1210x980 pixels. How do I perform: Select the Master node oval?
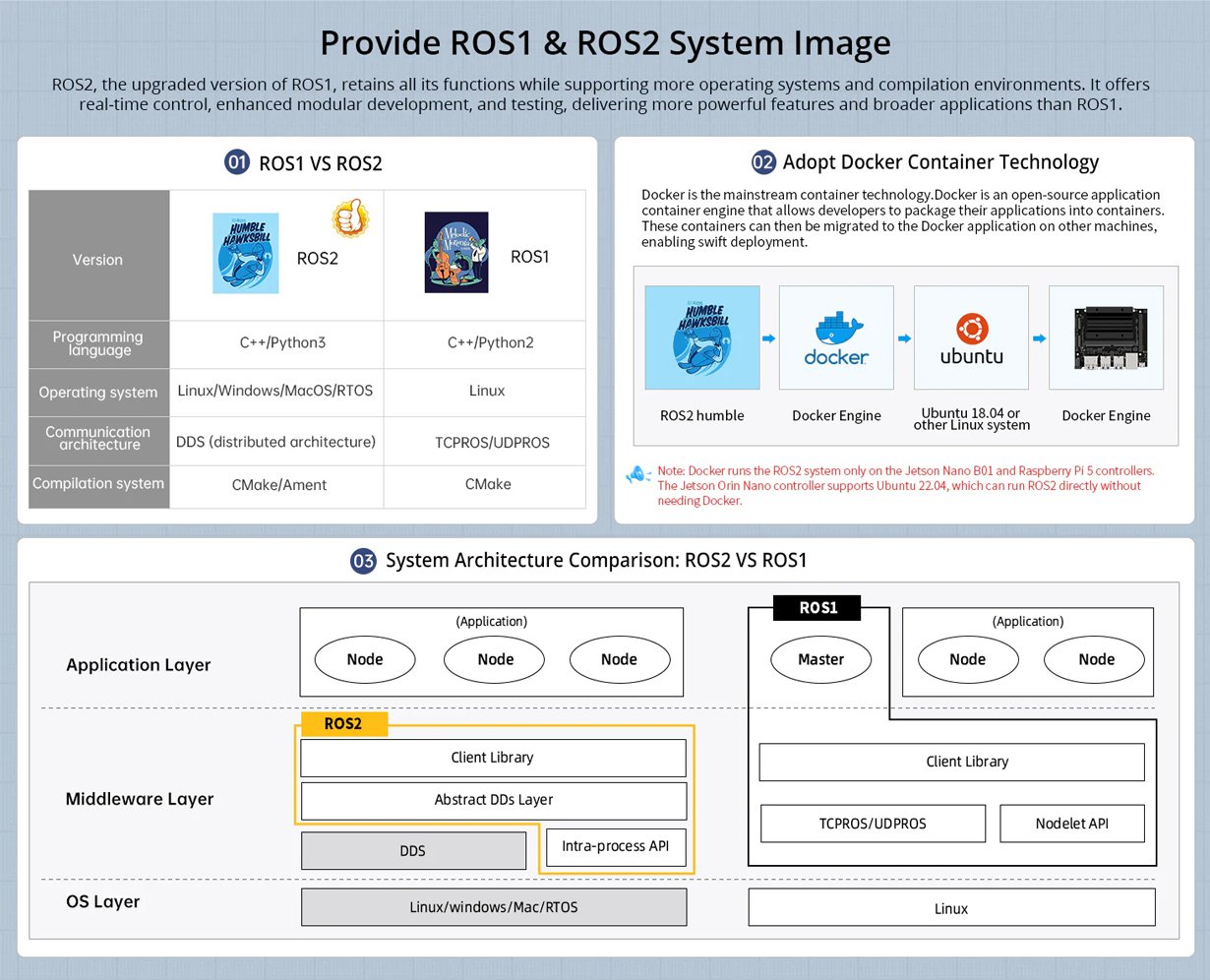pos(820,659)
